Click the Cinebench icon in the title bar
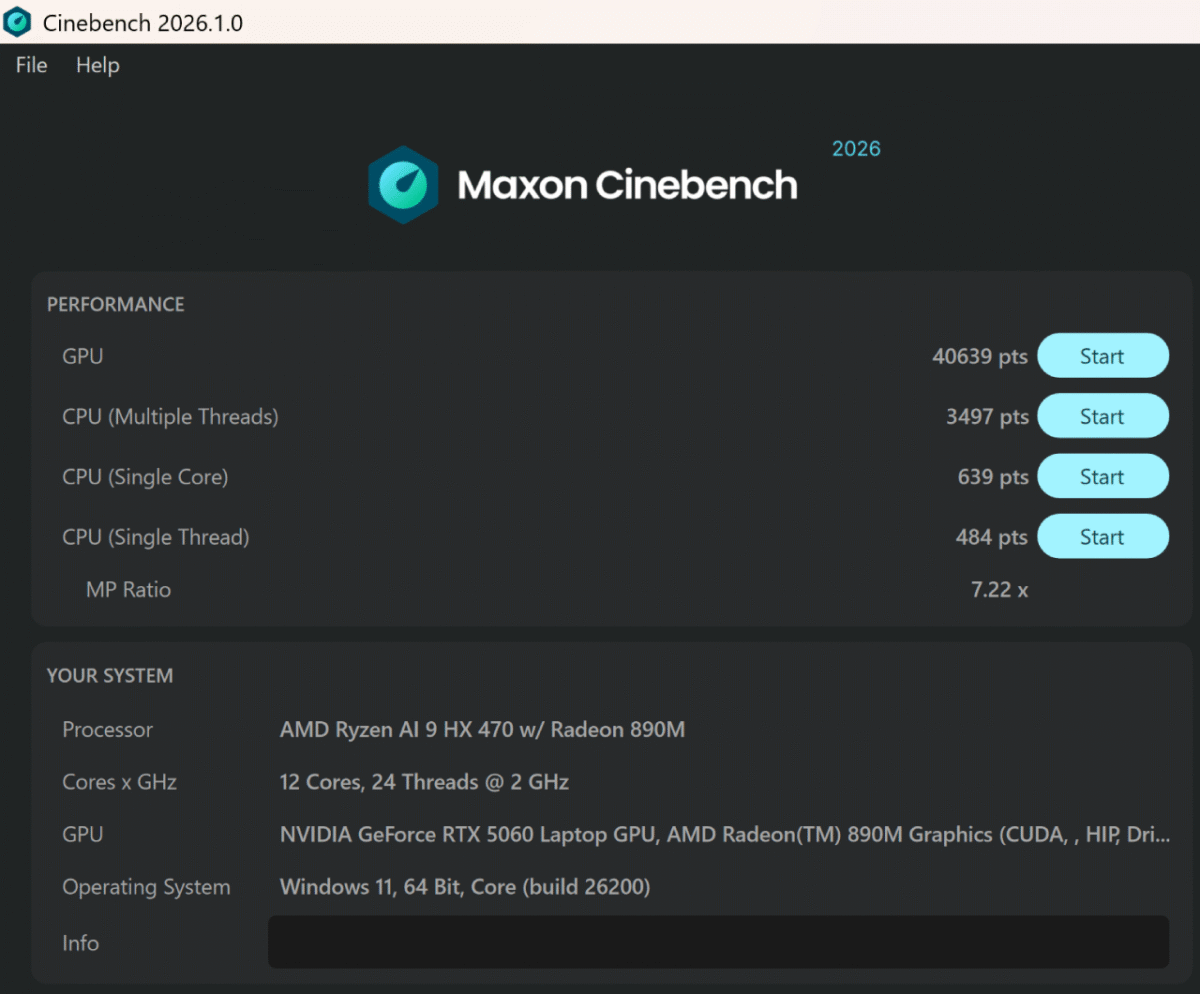This screenshot has height=994, width=1200. pyautogui.click(x=18, y=22)
